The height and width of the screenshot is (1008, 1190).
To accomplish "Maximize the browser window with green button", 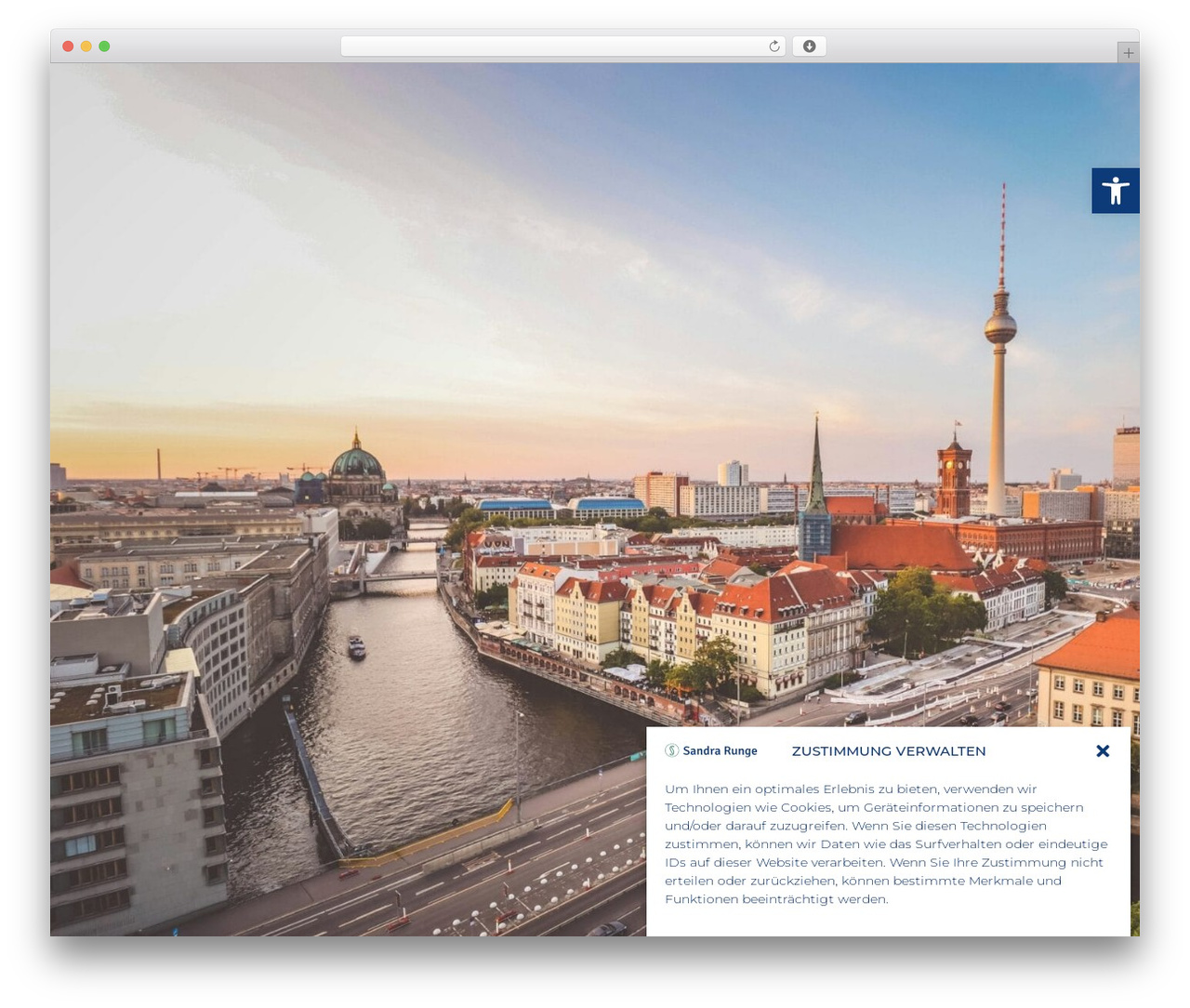I will tap(104, 46).
